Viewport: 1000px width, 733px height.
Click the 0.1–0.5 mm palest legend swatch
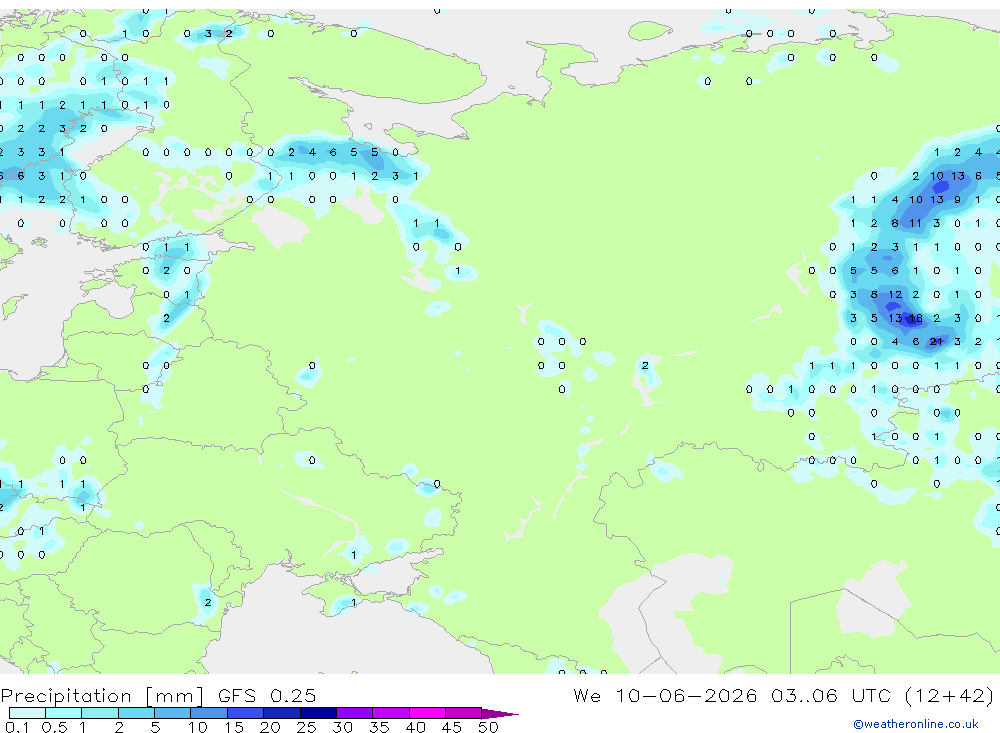pos(27,713)
